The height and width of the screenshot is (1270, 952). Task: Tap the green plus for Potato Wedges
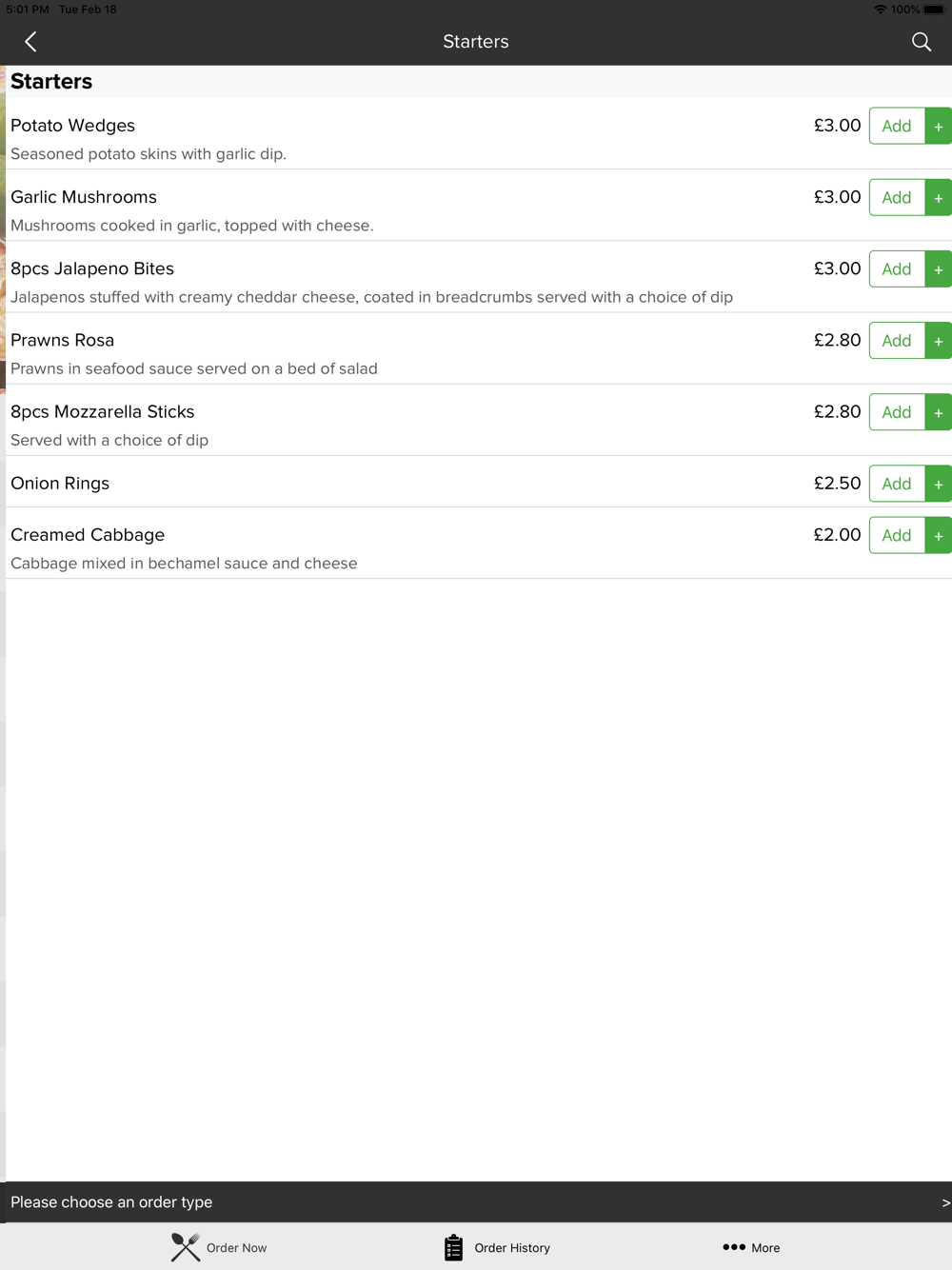(939, 126)
